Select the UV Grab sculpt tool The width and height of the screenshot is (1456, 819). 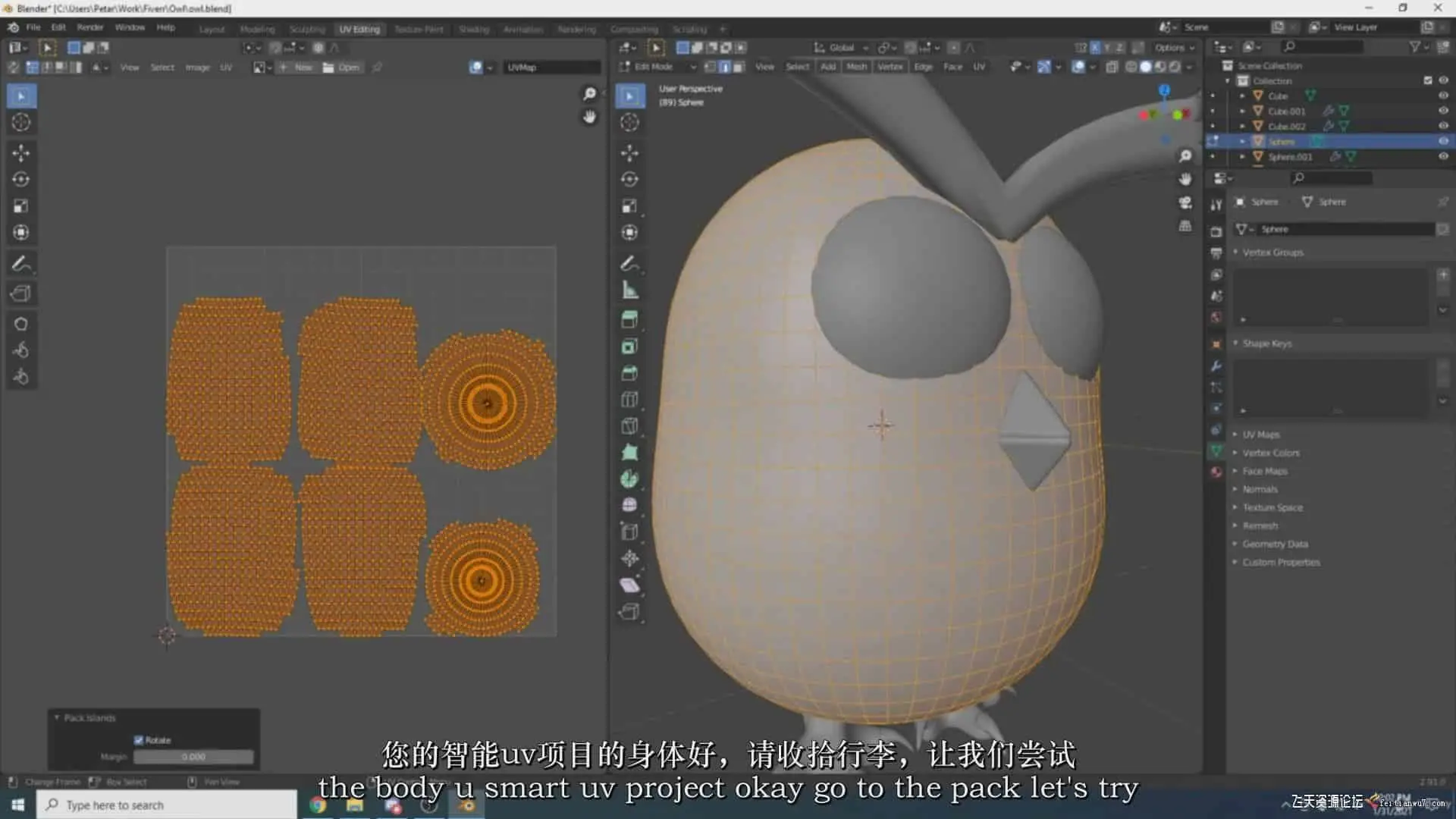coord(21,324)
